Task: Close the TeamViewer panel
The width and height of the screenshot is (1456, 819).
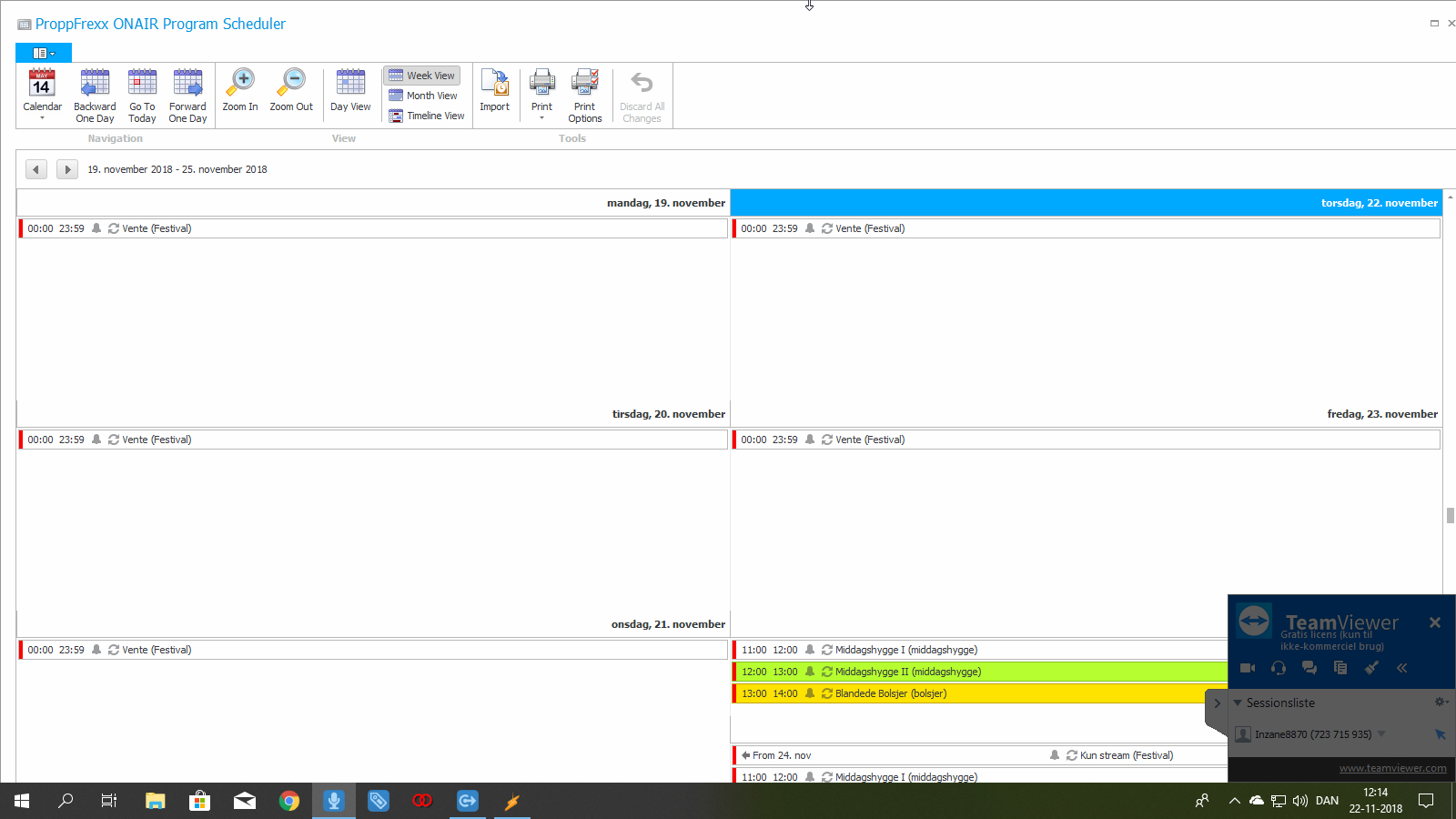Action: click(x=1435, y=622)
